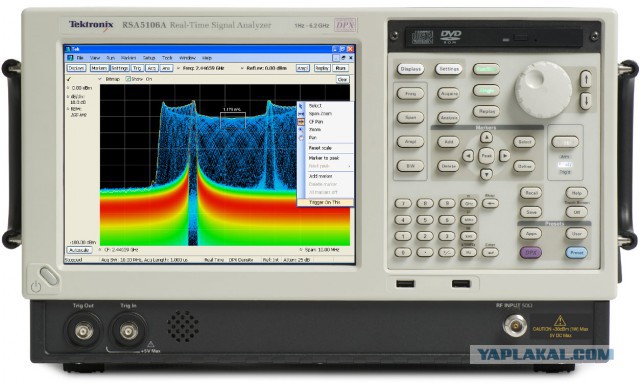Screen dimensions: 640x384
Task: Tap the front-panel marker down arrow key
Action: [486, 174]
